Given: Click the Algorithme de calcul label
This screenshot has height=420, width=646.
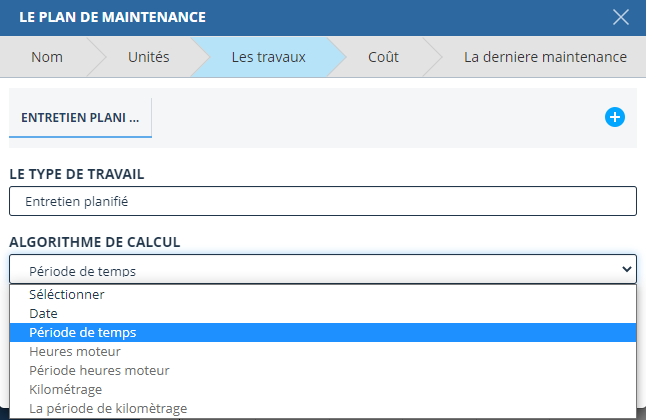Looking at the screenshot, I should click(94, 242).
